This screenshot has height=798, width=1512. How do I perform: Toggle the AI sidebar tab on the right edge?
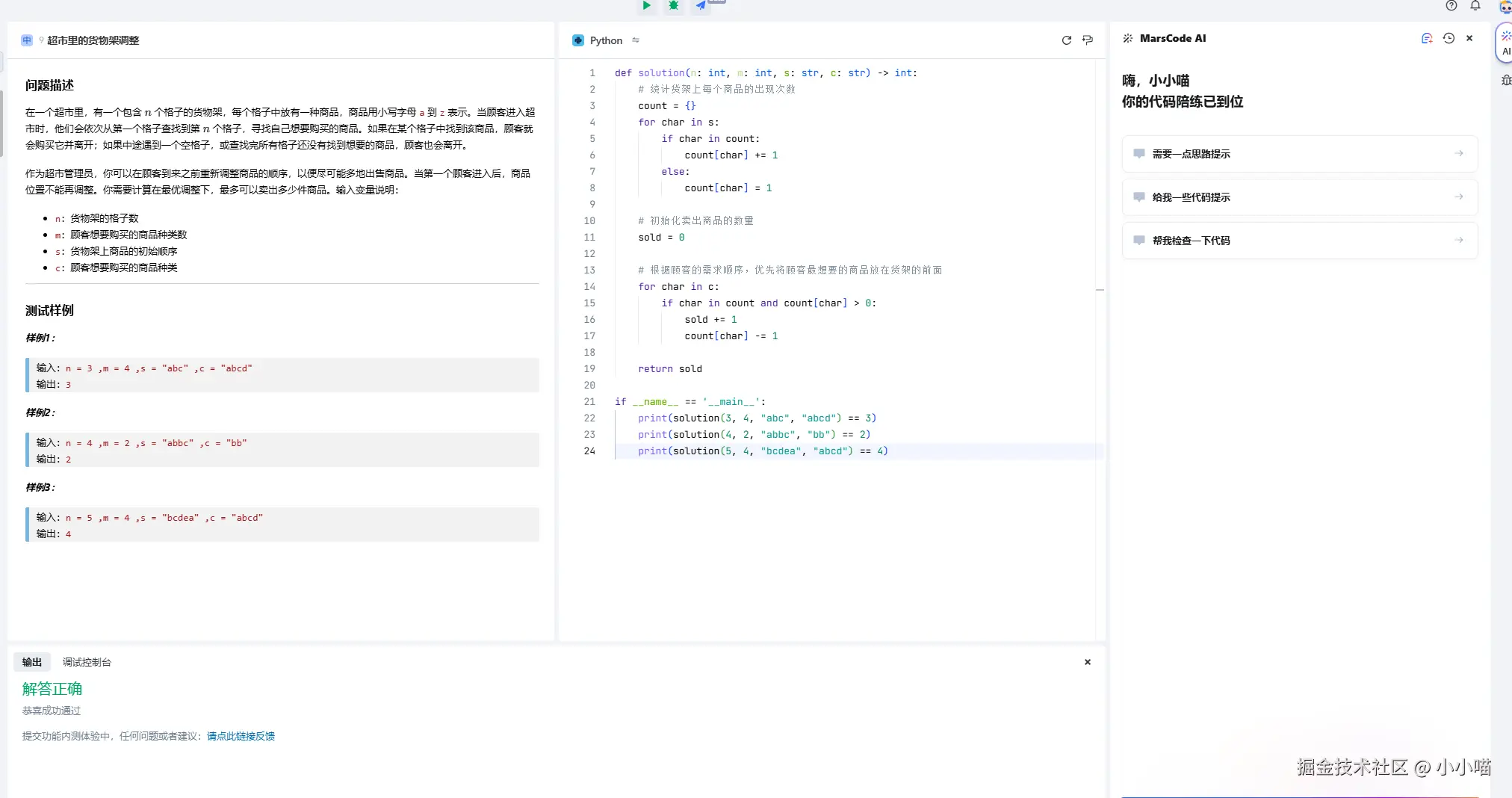(1505, 43)
